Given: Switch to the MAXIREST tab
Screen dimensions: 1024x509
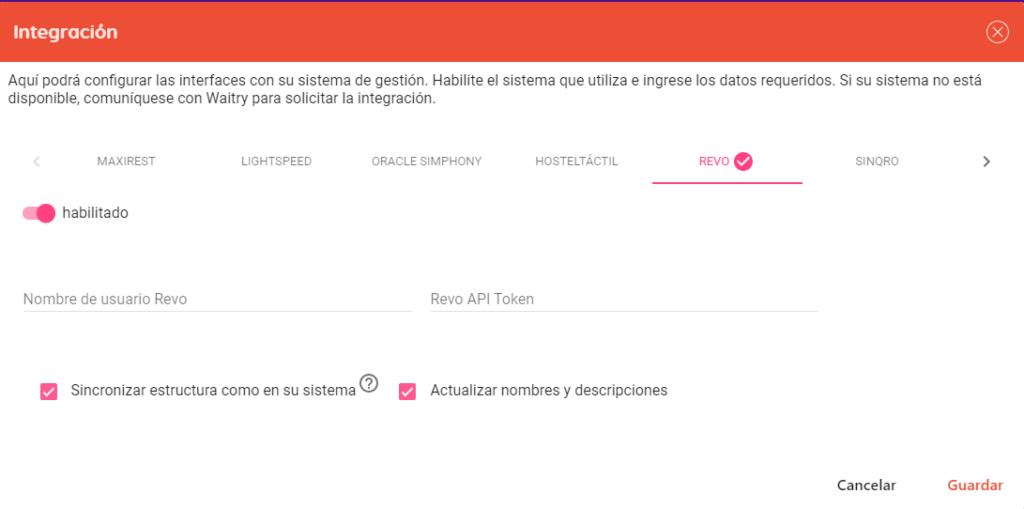Looking at the screenshot, I should coord(126,161).
